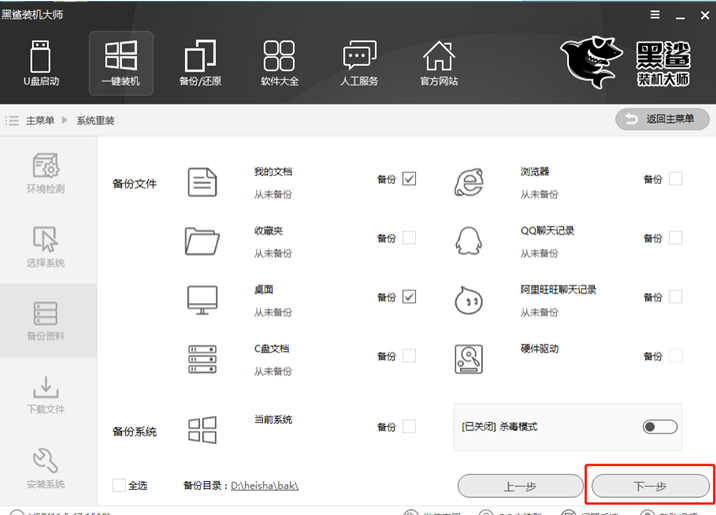Click the 收藏夹 folder icon
716x515 pixels.
pyautogui.click(x=202, y=241)
